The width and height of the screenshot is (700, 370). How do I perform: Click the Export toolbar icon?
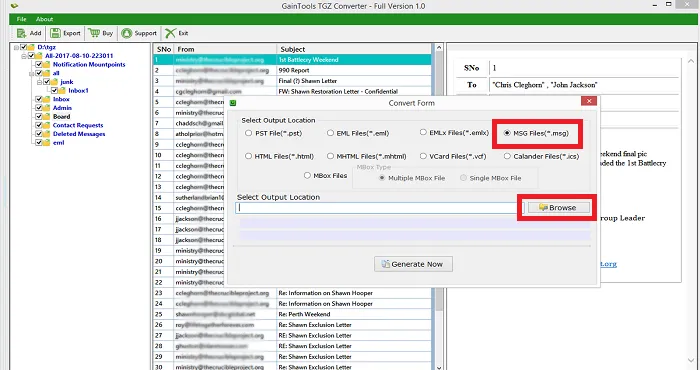(55, 33)
